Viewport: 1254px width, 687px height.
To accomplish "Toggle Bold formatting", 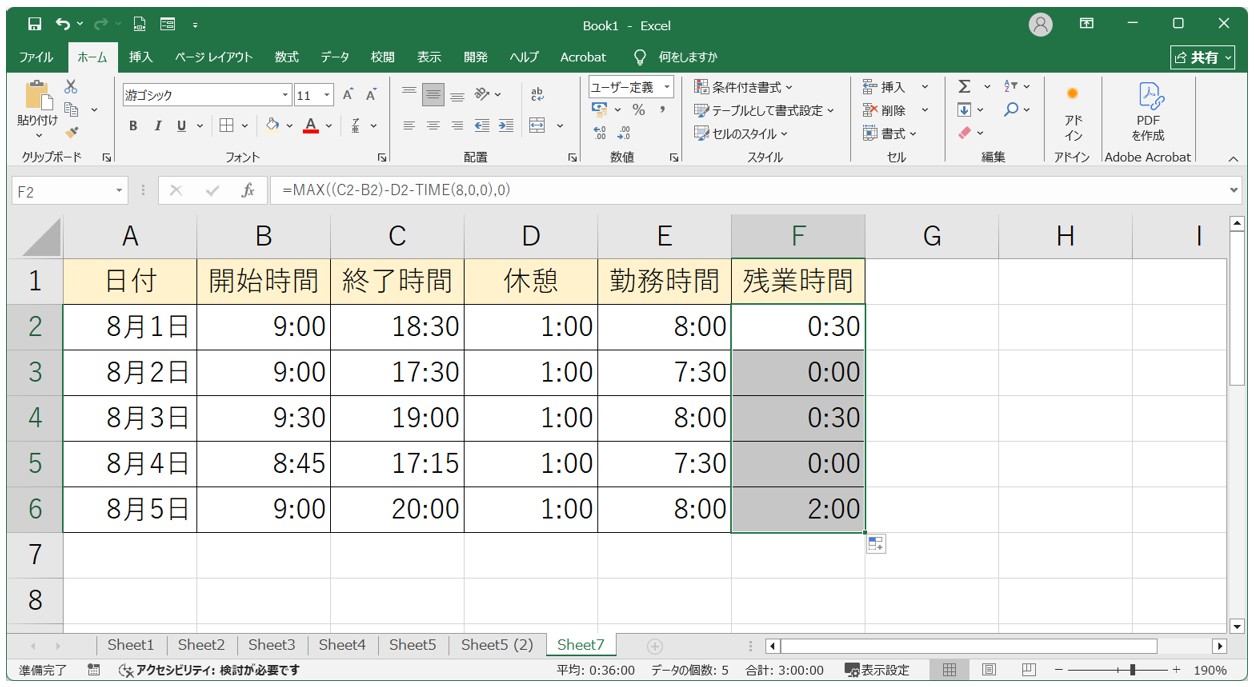I will (133, 126).
